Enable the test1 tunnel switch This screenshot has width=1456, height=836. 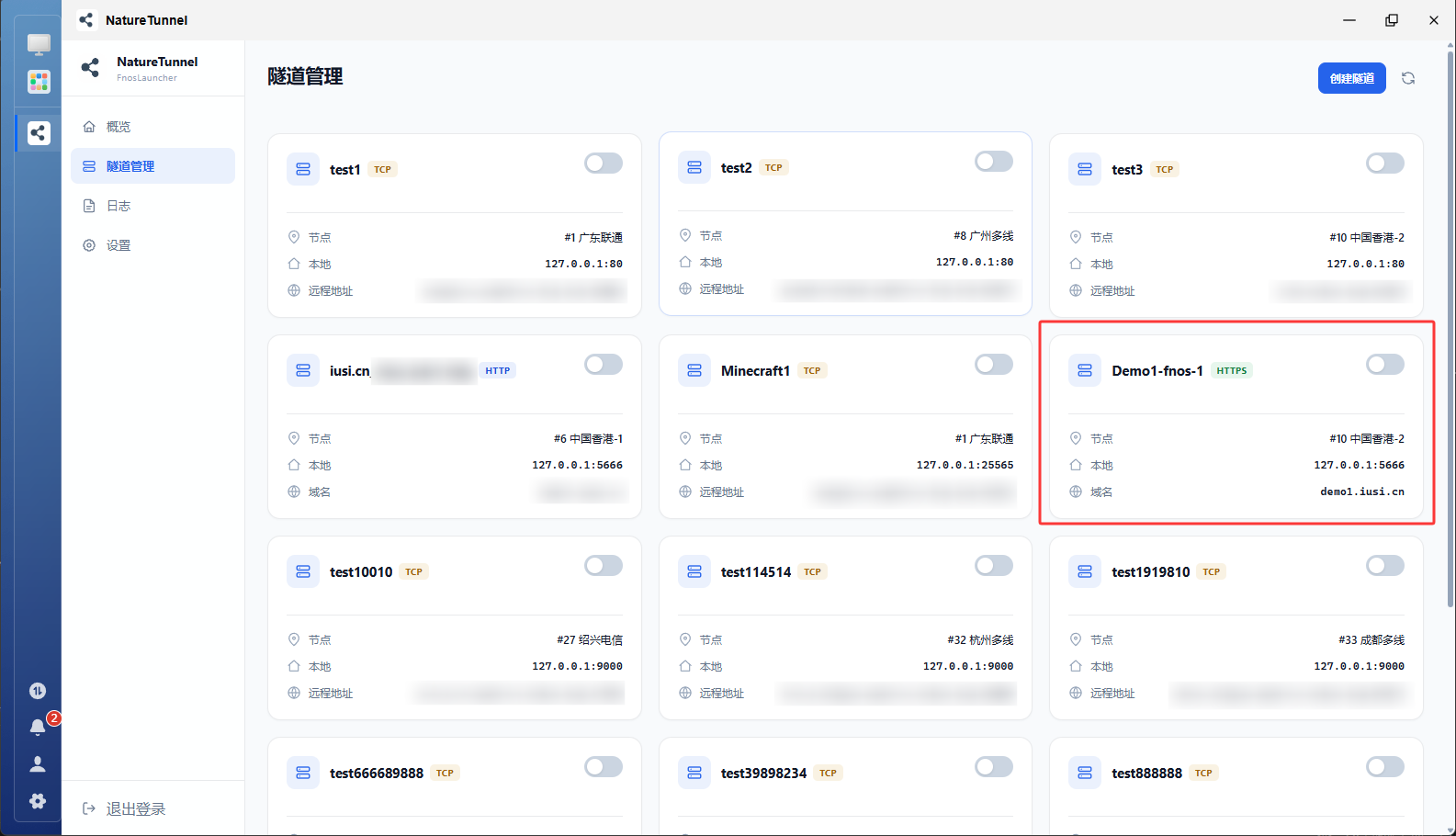click(x=604, y=163)
